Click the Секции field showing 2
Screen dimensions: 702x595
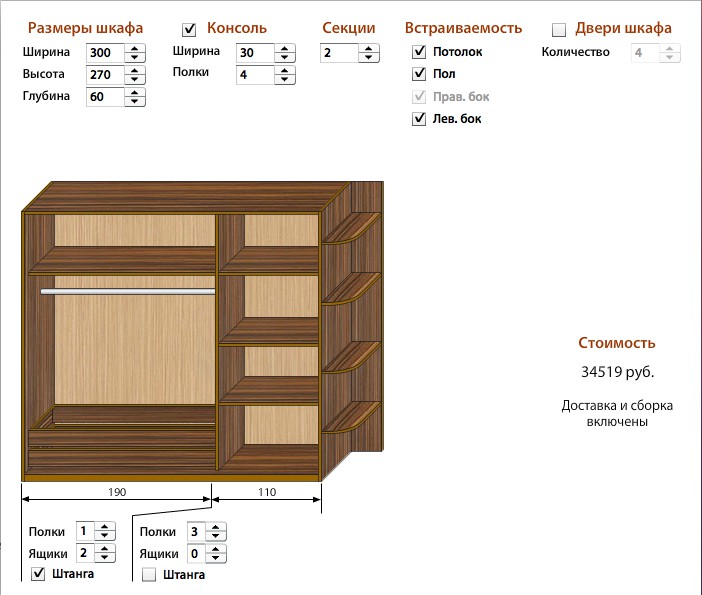tap(339, 53)
